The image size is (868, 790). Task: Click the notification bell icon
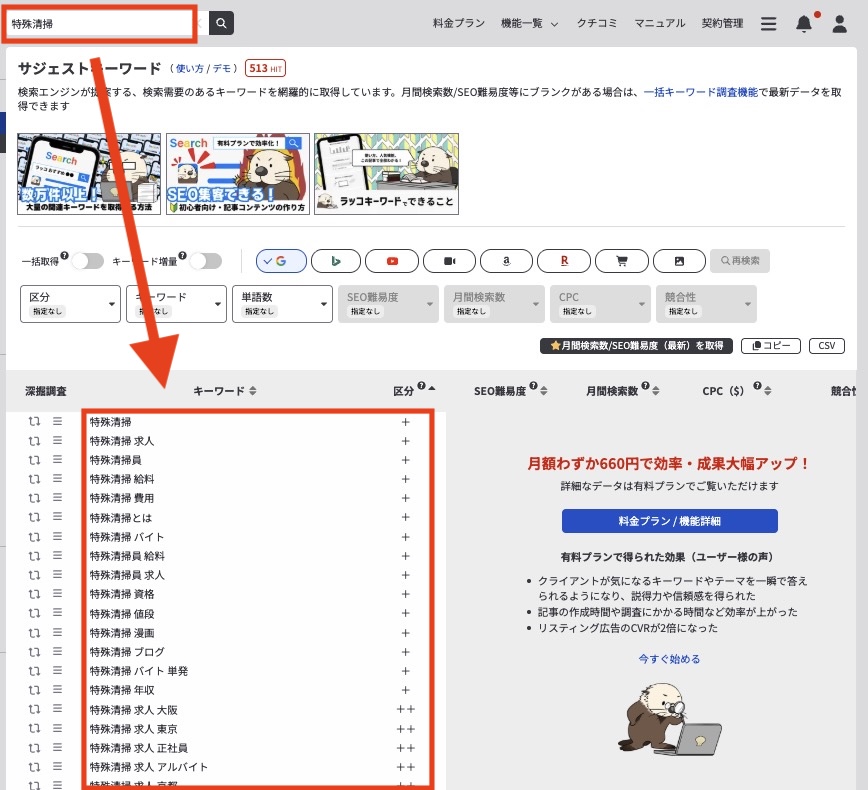tap(805, 23)
